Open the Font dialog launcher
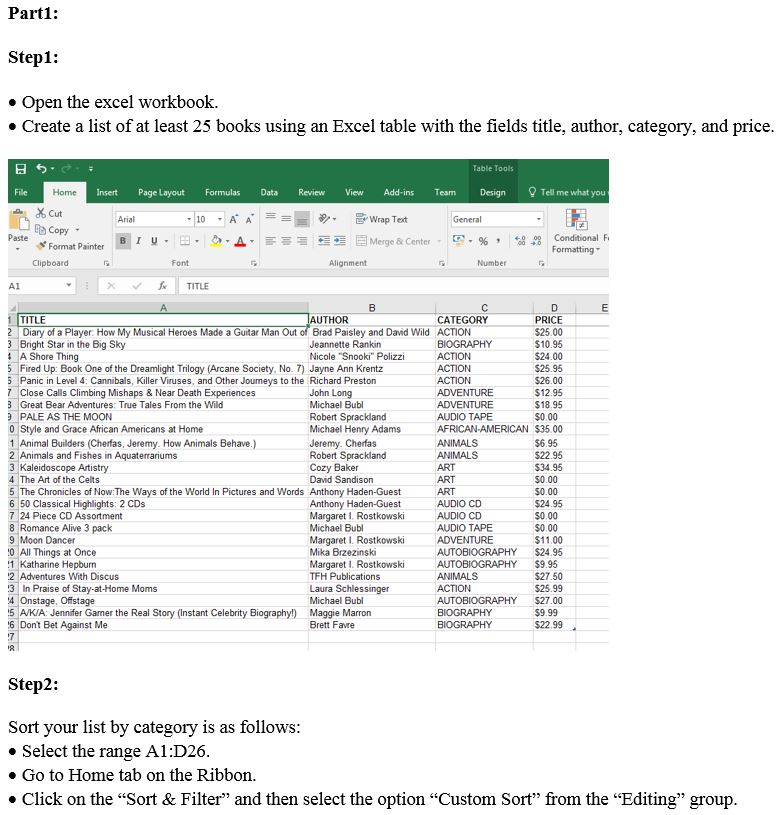The width and height of the screenshot is (779, 815). tap(254, 264)
